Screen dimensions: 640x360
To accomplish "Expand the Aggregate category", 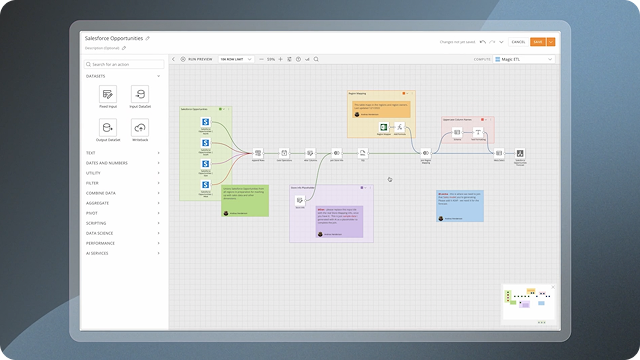I will click(x=158, y=203).
